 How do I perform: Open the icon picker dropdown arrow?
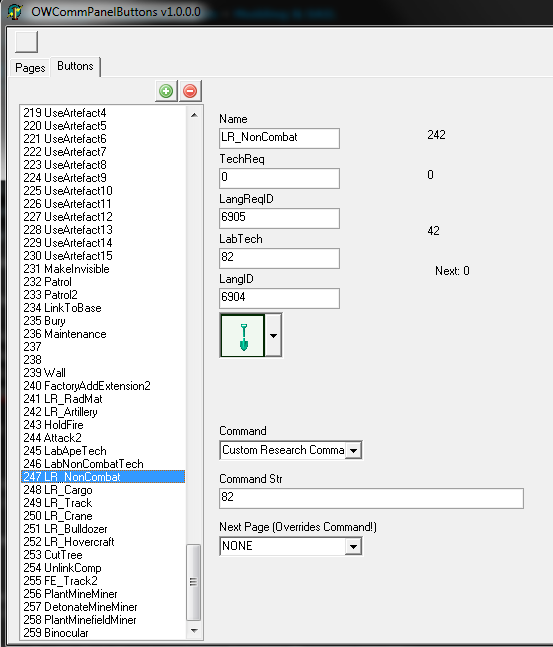273,335
